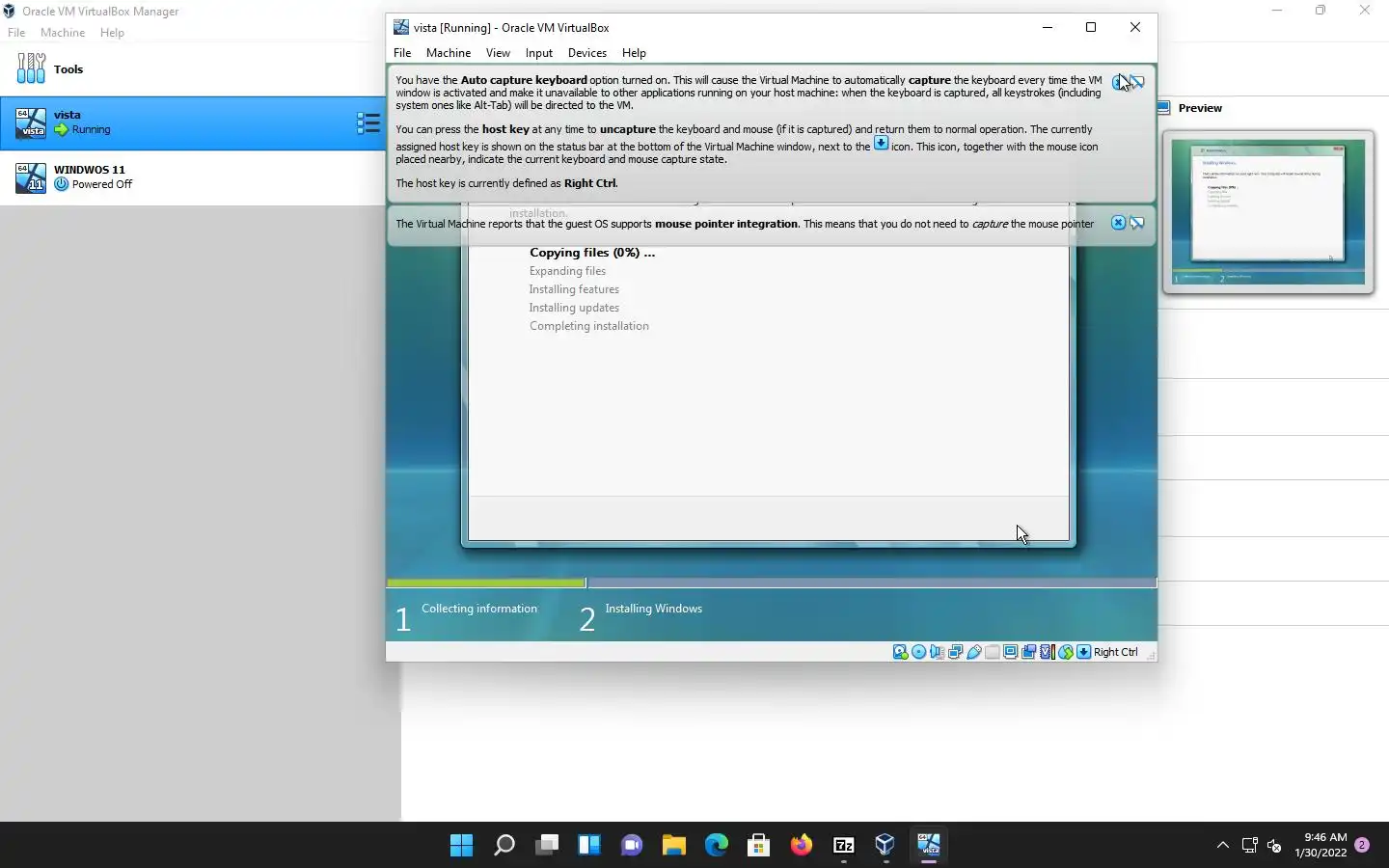1389x868 pixels.
Task: Open taskbar Search
Action: coord(504,846)
